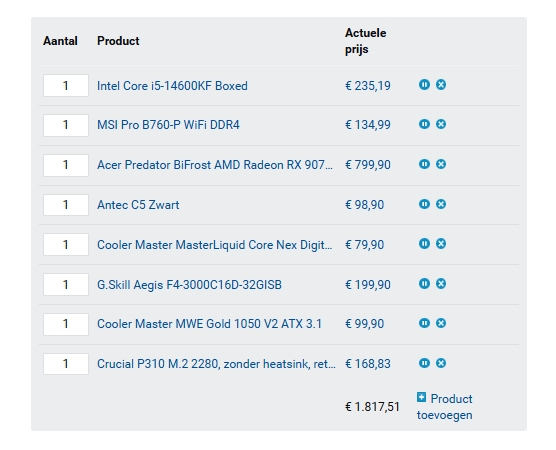The image size is (556, 450).
Task: Focus quantity field for Antec C5 Zwart
Action: point(66,205)
